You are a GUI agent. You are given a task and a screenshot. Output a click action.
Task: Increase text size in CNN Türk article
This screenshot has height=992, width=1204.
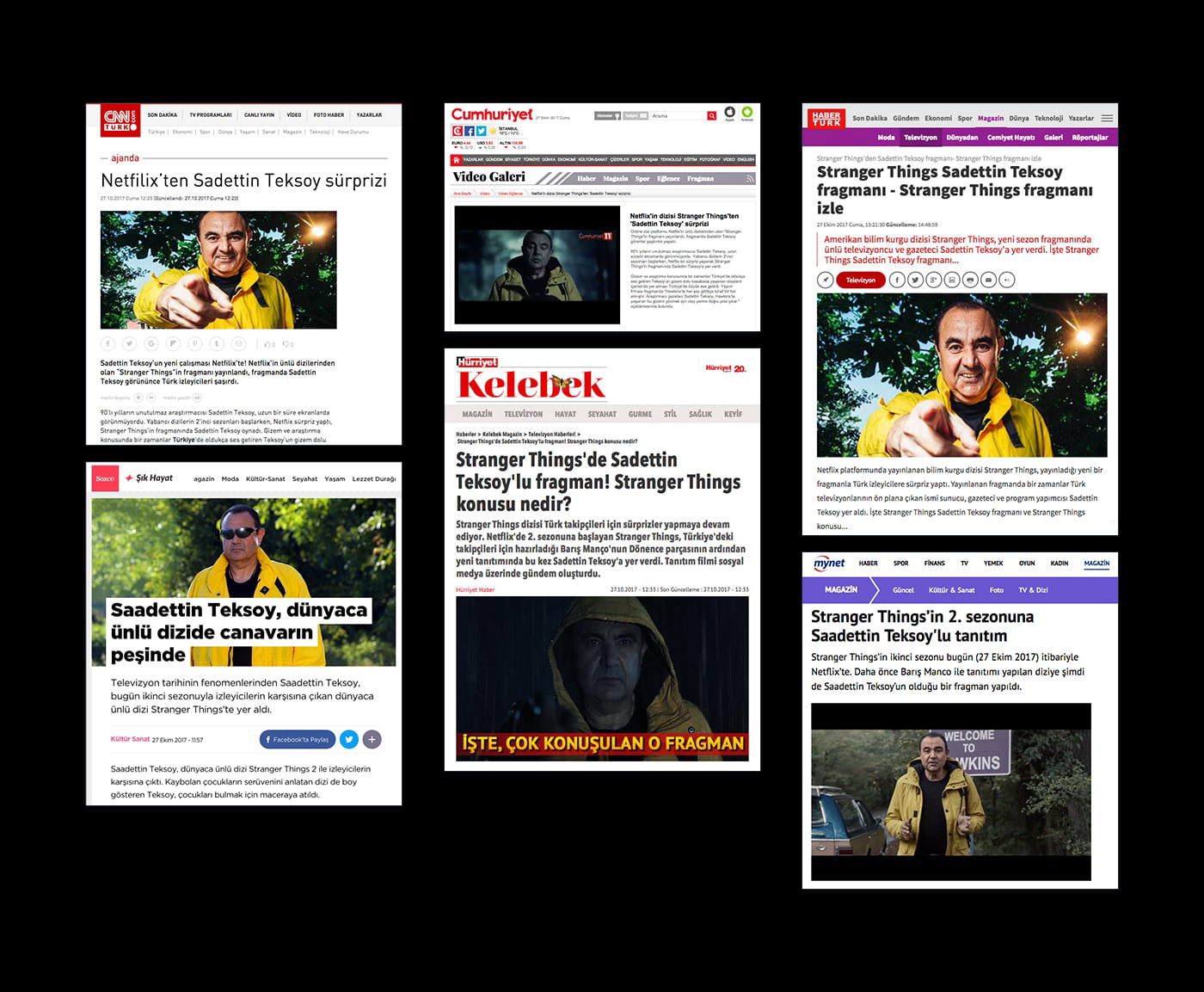tap(138, 397)
